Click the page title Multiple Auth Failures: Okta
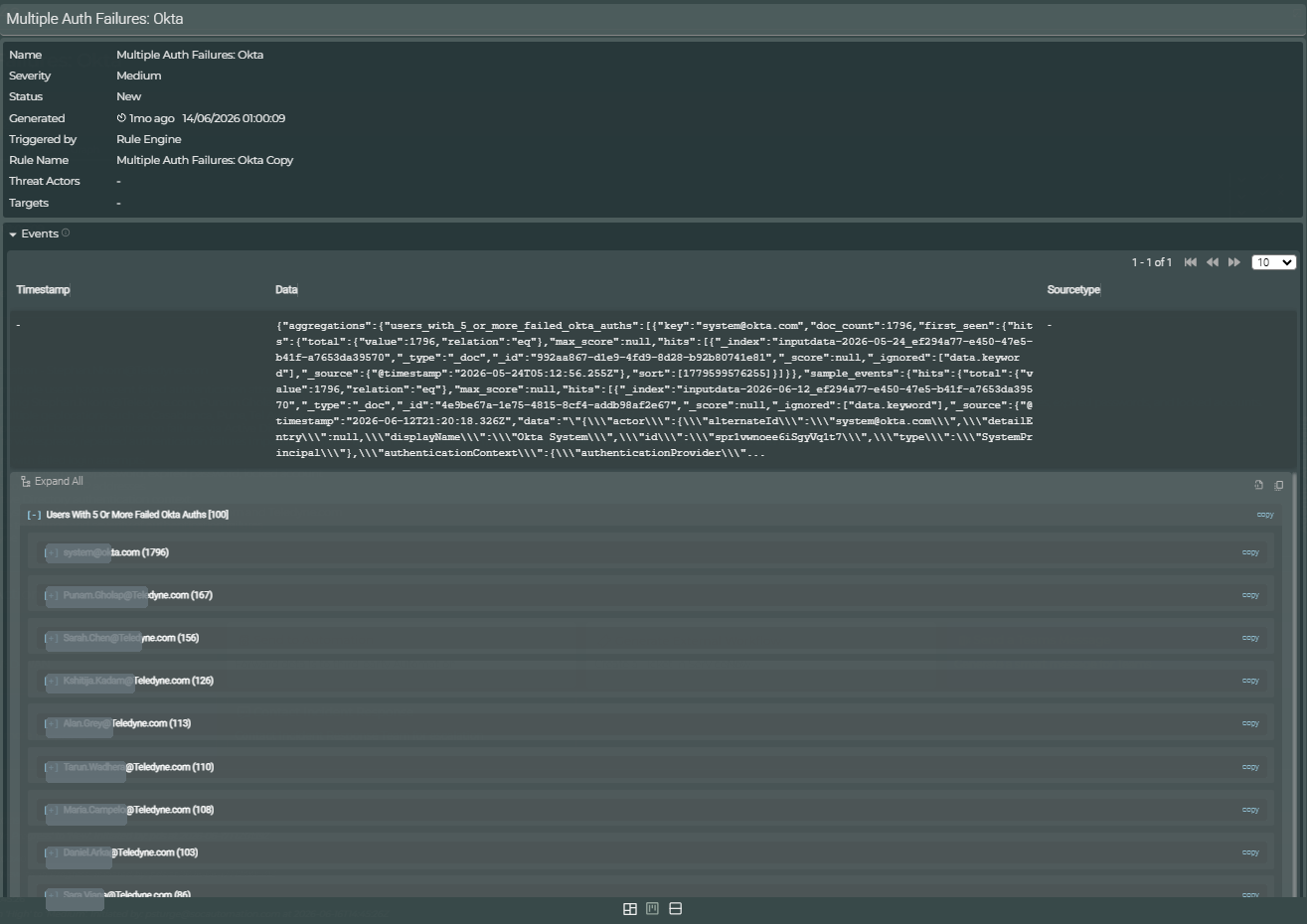The width and height of the screenshot is (1307, 924). click(94, 19)
